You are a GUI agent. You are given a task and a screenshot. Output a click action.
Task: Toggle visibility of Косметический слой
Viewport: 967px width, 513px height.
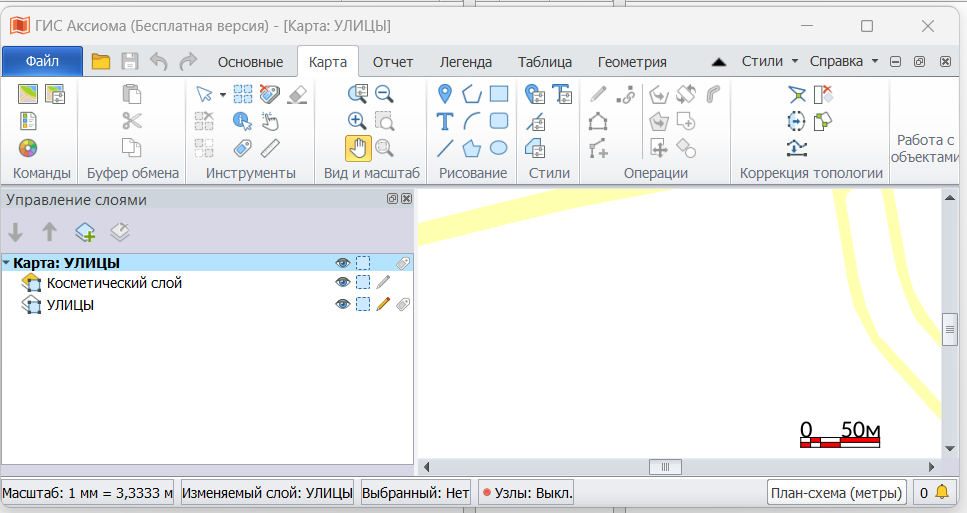(343, 283)
